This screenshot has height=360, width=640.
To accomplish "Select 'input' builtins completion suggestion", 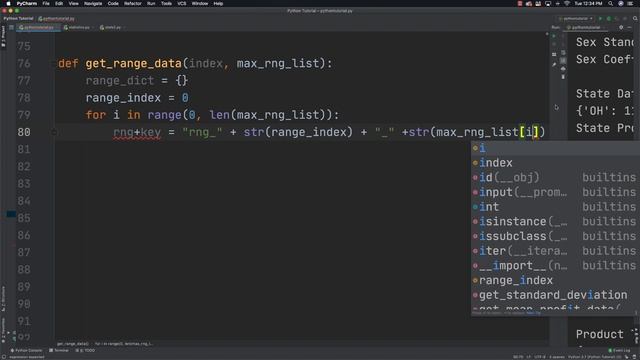I will click(556, 192).
